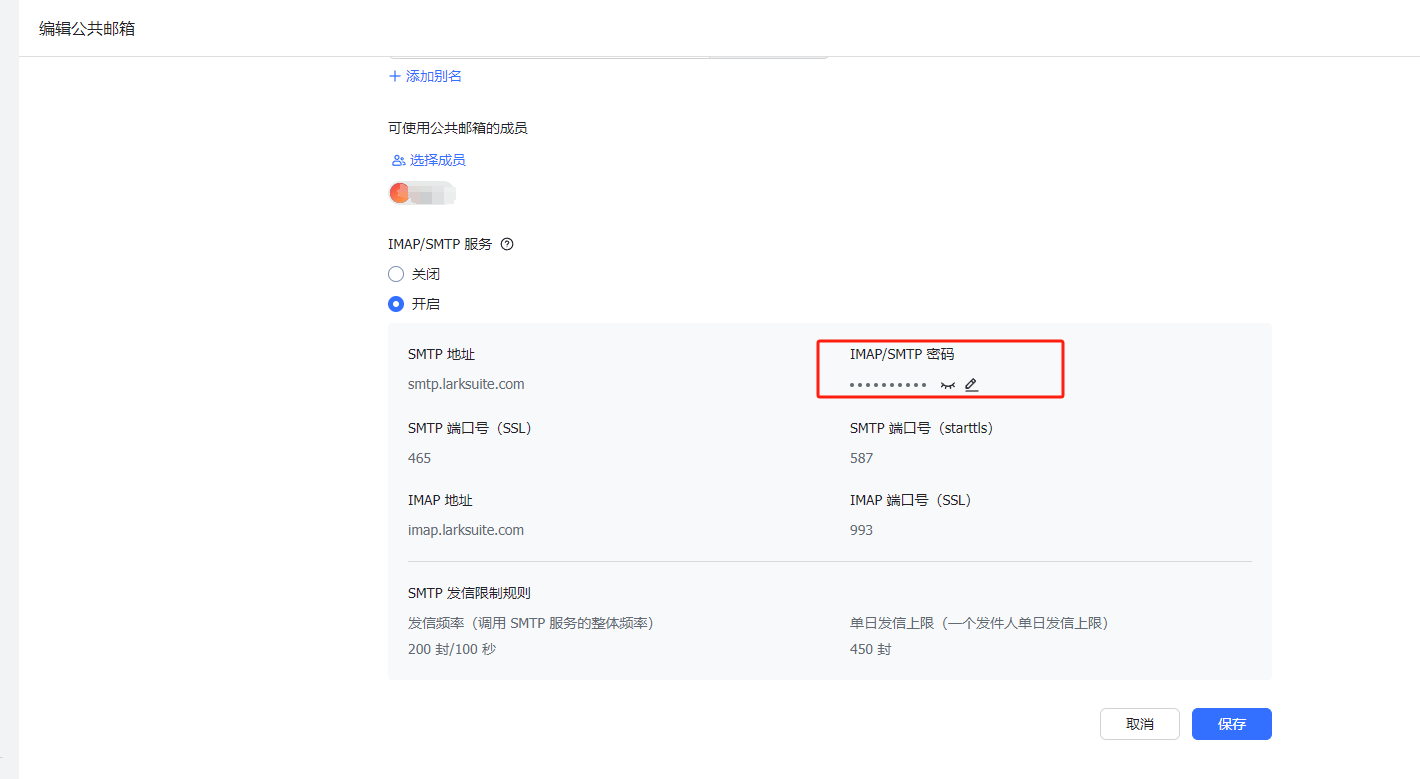The width and height of the screenshot is (1420, 779).
Task: Open the 选择成员 member picker link
Action: coord(437,160)
